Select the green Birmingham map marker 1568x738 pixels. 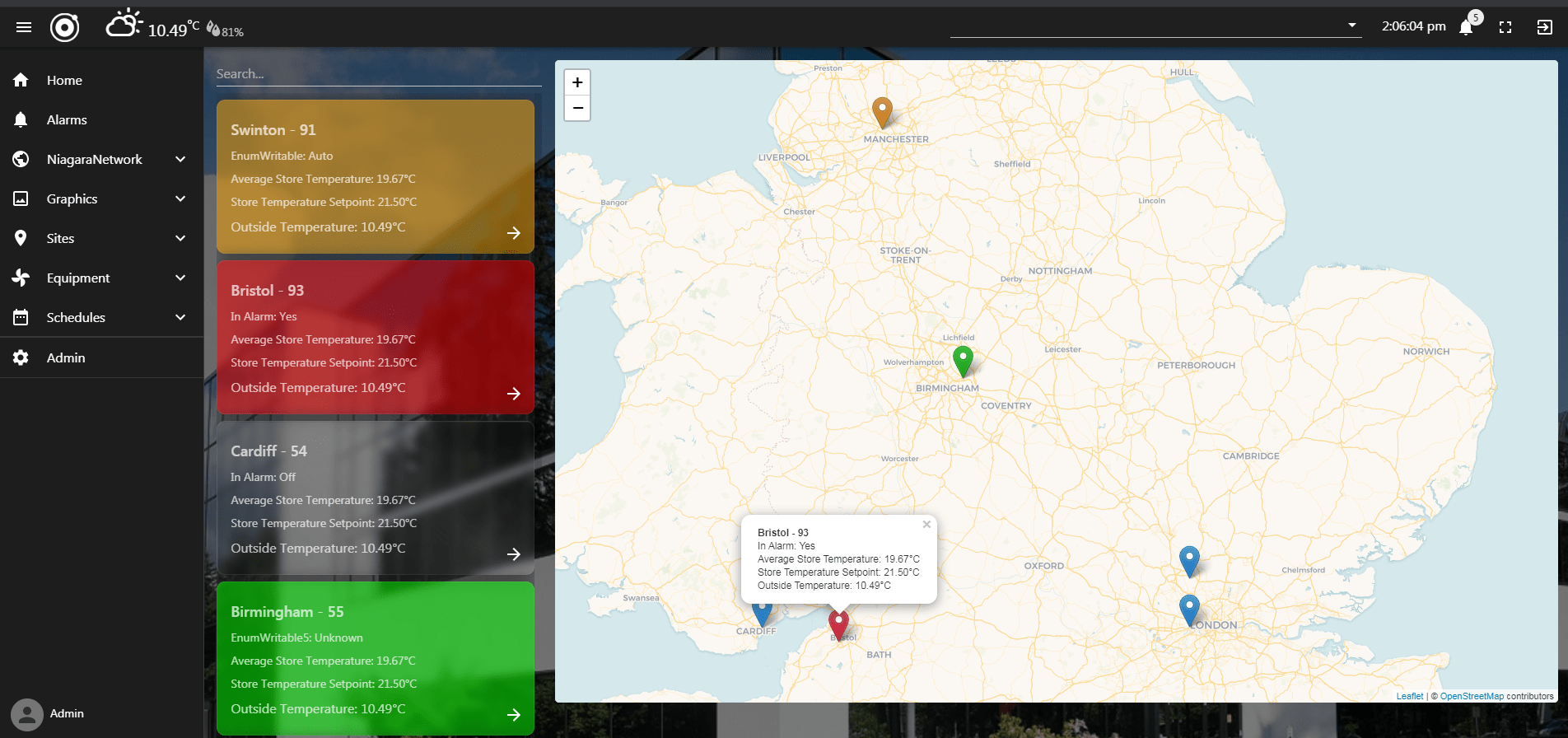pyautogui.click(x=963, y=360)
